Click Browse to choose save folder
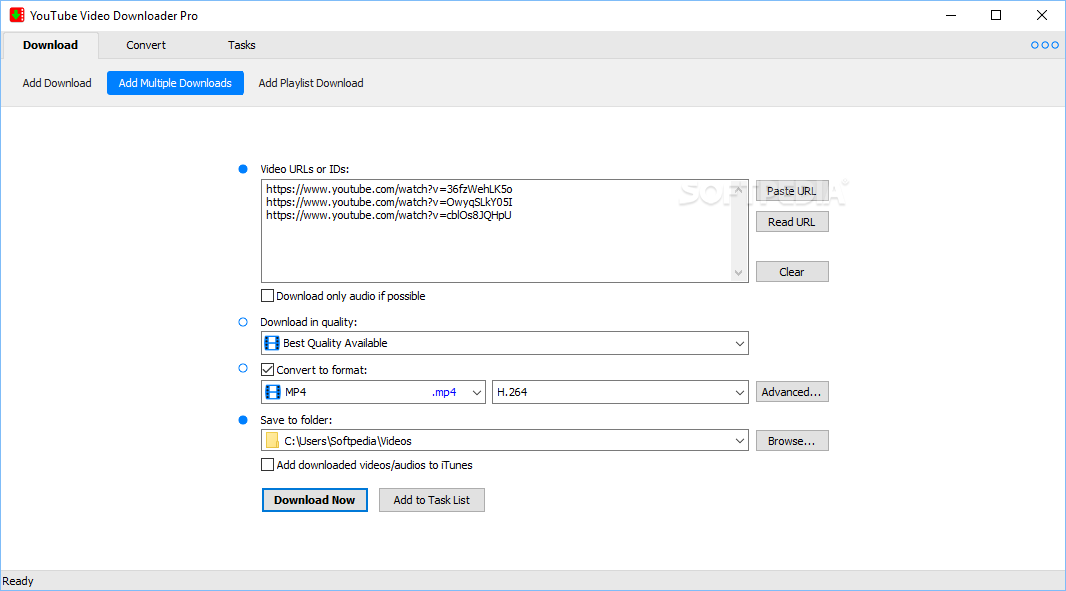 (x=792, y=441)
